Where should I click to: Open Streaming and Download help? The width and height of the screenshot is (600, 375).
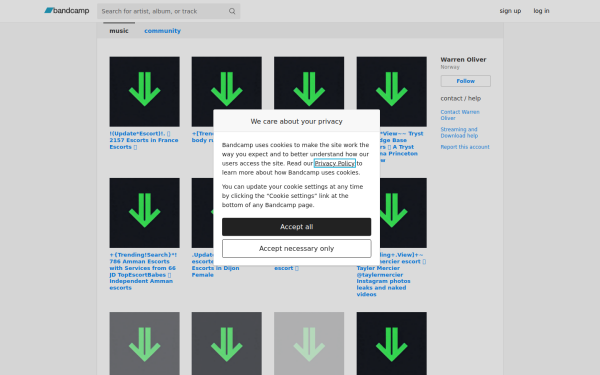pyautogui.click(x=459, y=132)
